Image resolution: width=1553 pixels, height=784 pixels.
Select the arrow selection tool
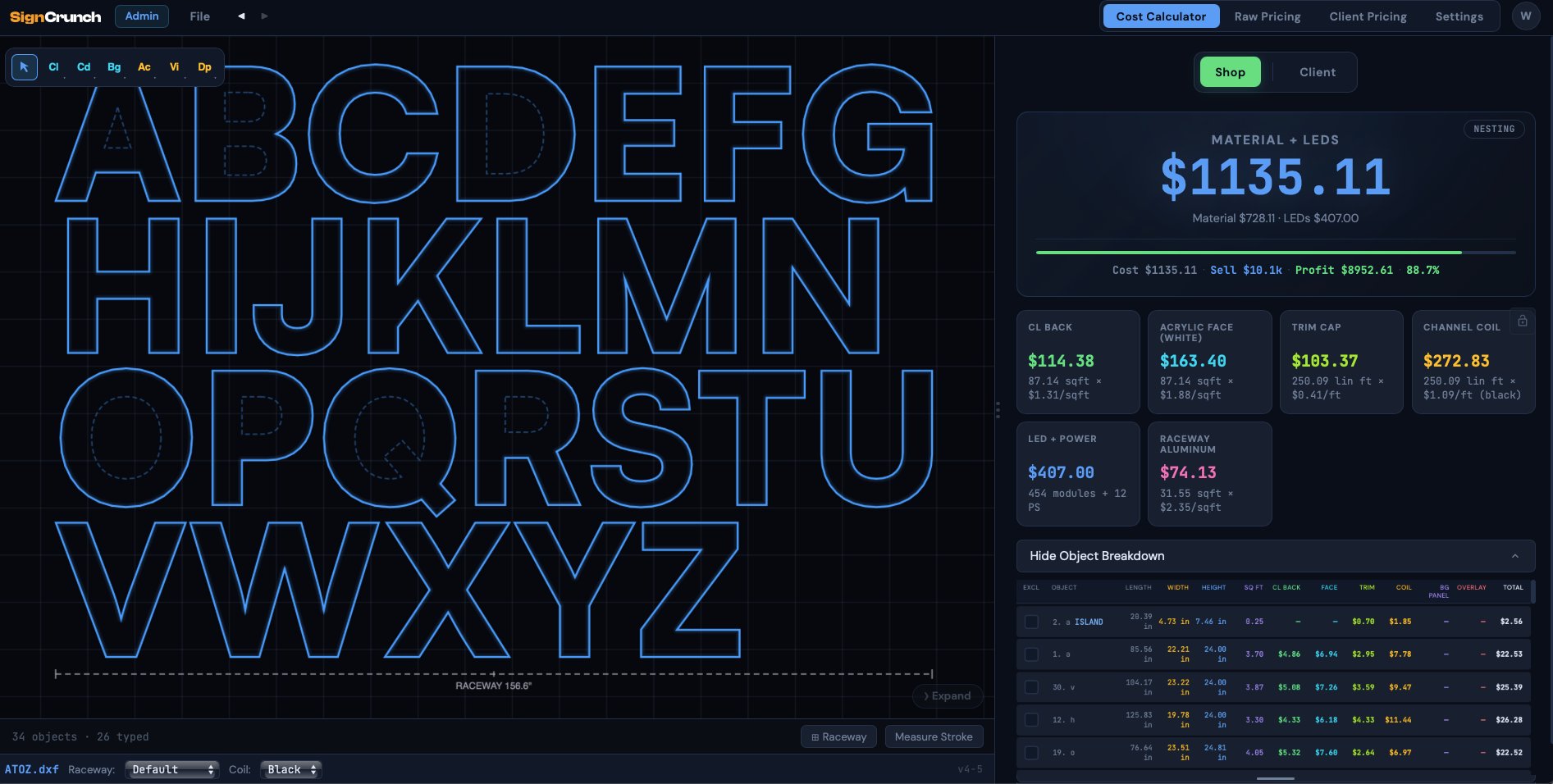pyautogui.click(x=24, y=67)
